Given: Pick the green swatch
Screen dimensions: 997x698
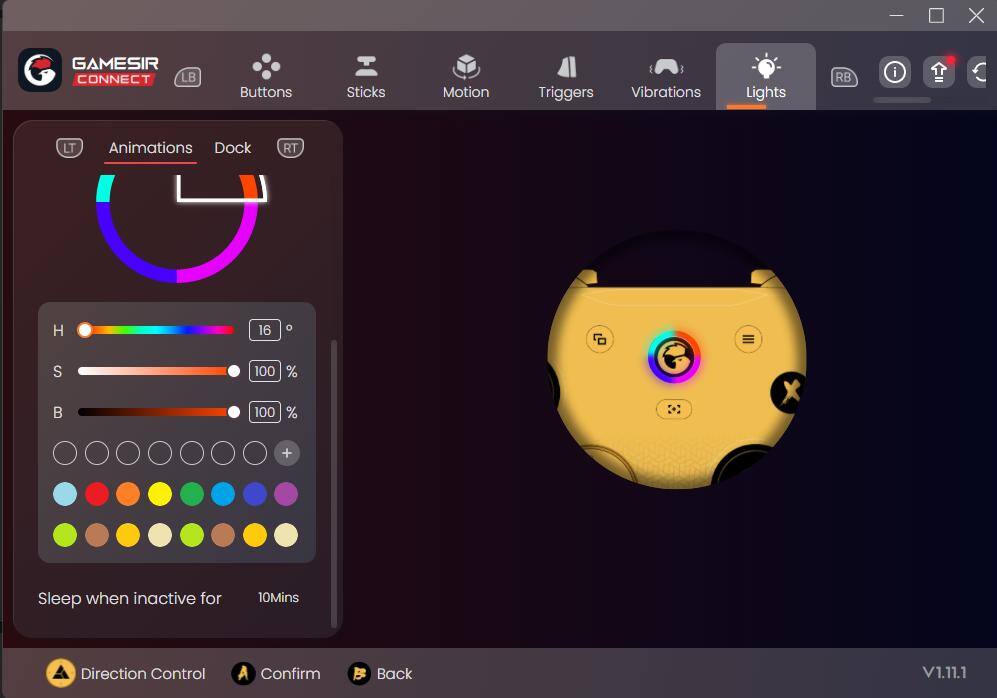Looking at the screenshot, I should (191, 494).
